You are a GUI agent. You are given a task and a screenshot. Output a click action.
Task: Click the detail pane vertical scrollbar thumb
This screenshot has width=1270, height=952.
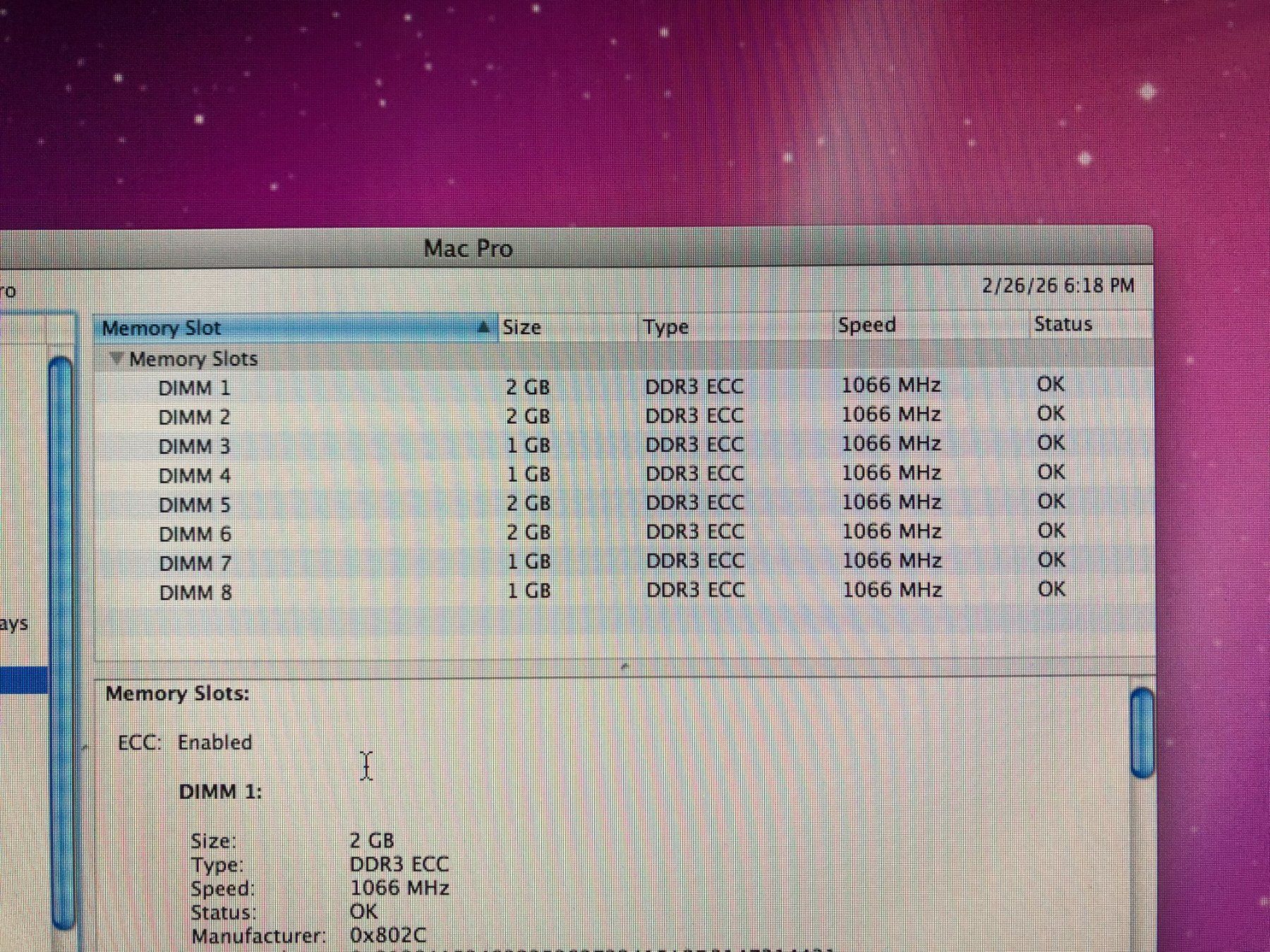(x=1142, y=733)
